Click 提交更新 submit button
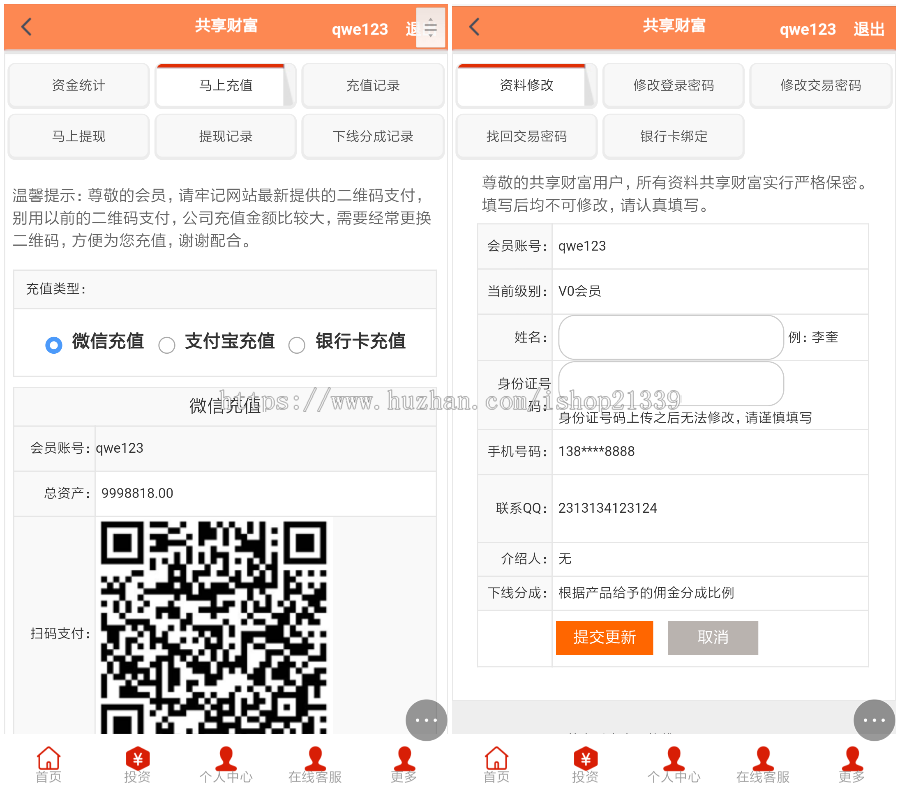The height and width of the screenshot is (797, 900). (604, 637)
